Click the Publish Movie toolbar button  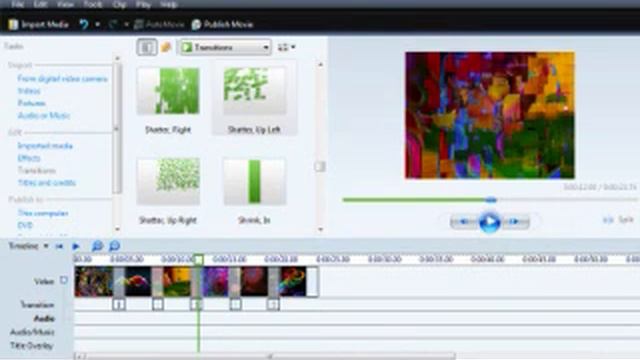(x=222, y=24)
